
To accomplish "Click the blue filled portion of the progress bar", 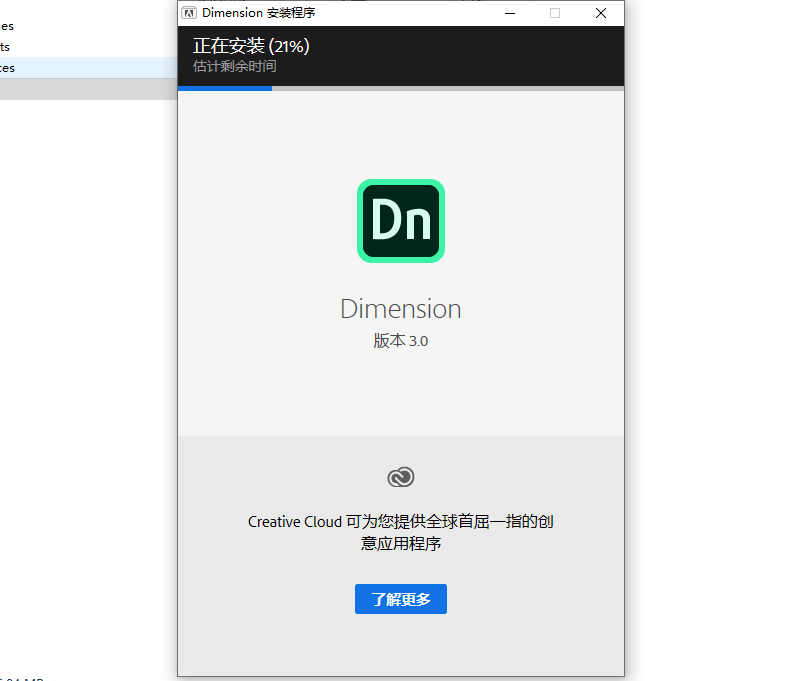I will pos(224,89).
